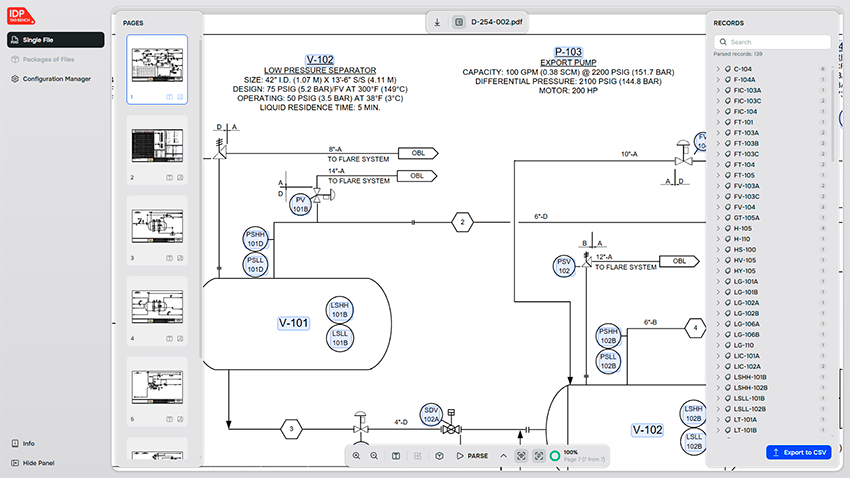Select the LSHH-101B record item
Viewport: 850px width, 478px height.
750,377
